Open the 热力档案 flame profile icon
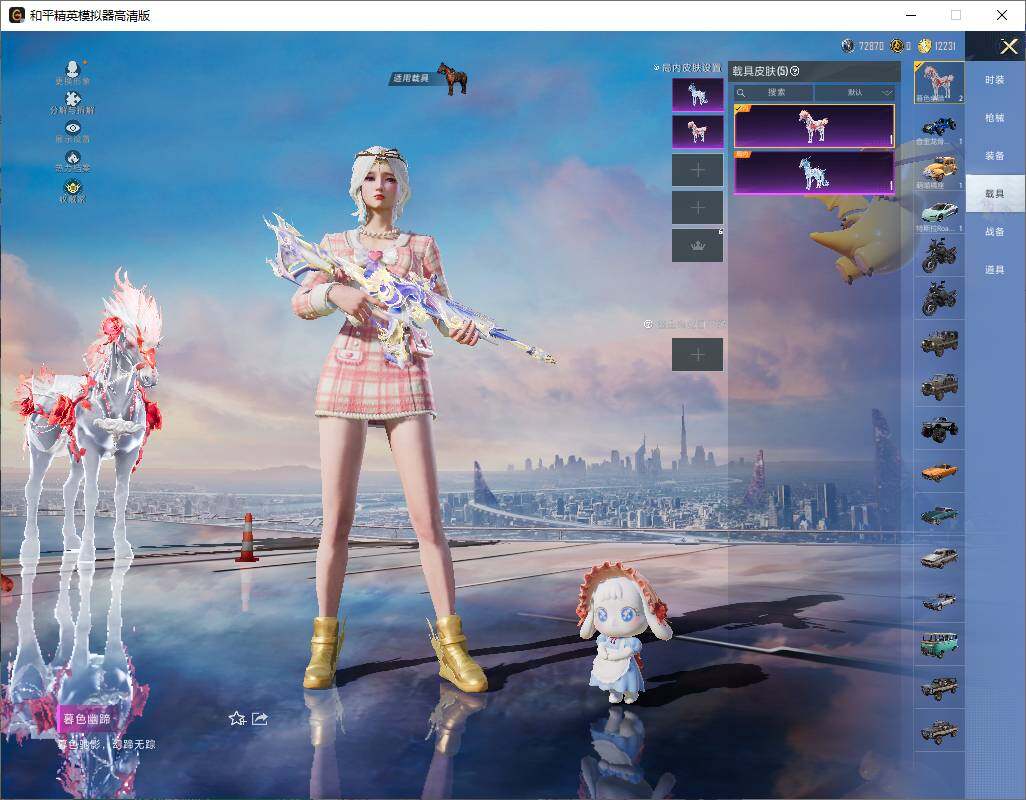 point(73,157)
